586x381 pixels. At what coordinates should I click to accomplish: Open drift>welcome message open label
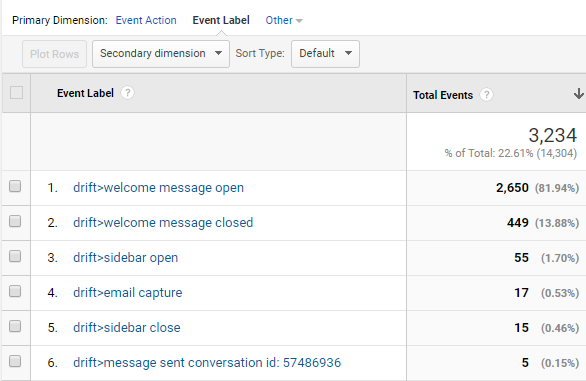[158, 188]
